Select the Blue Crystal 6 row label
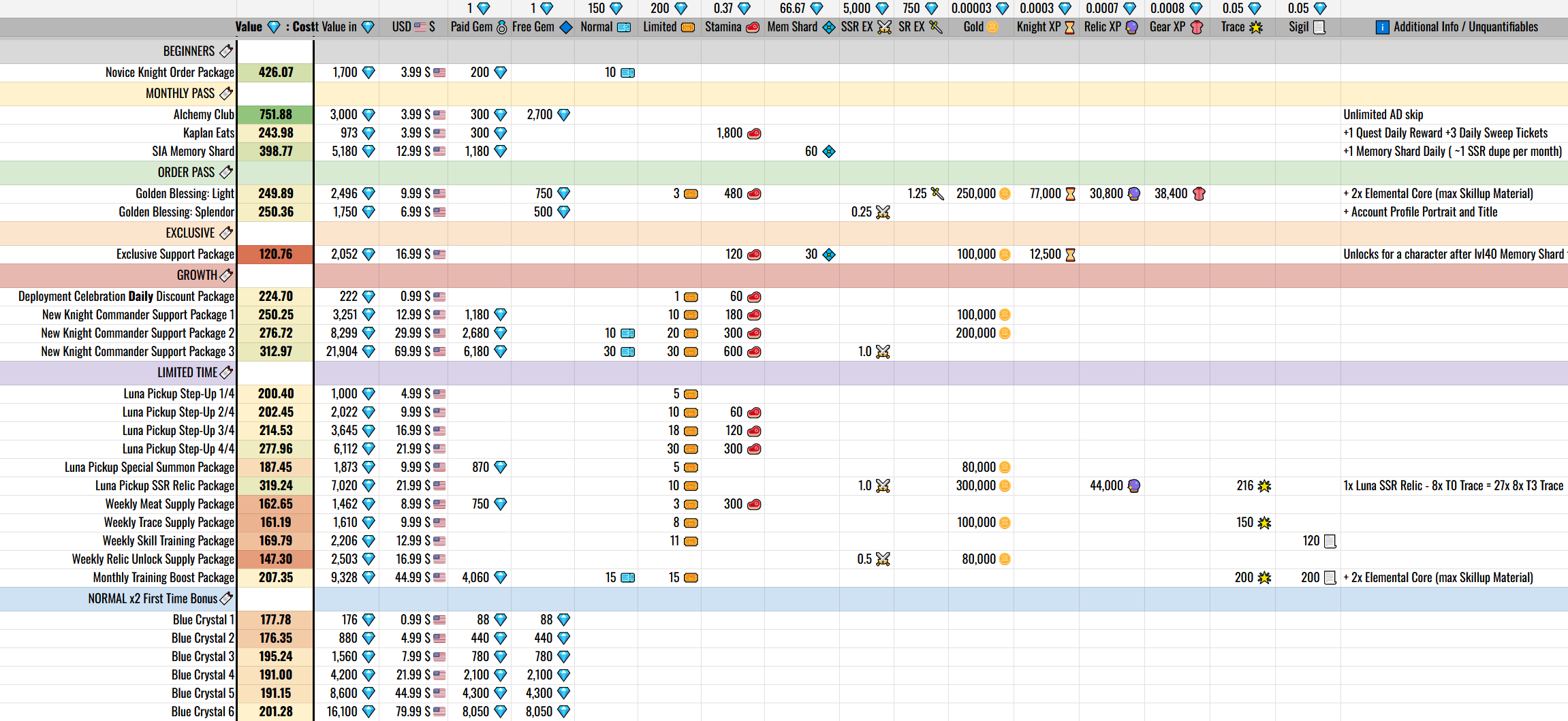This screenshot has height=721, width=1568. (202, 711)
